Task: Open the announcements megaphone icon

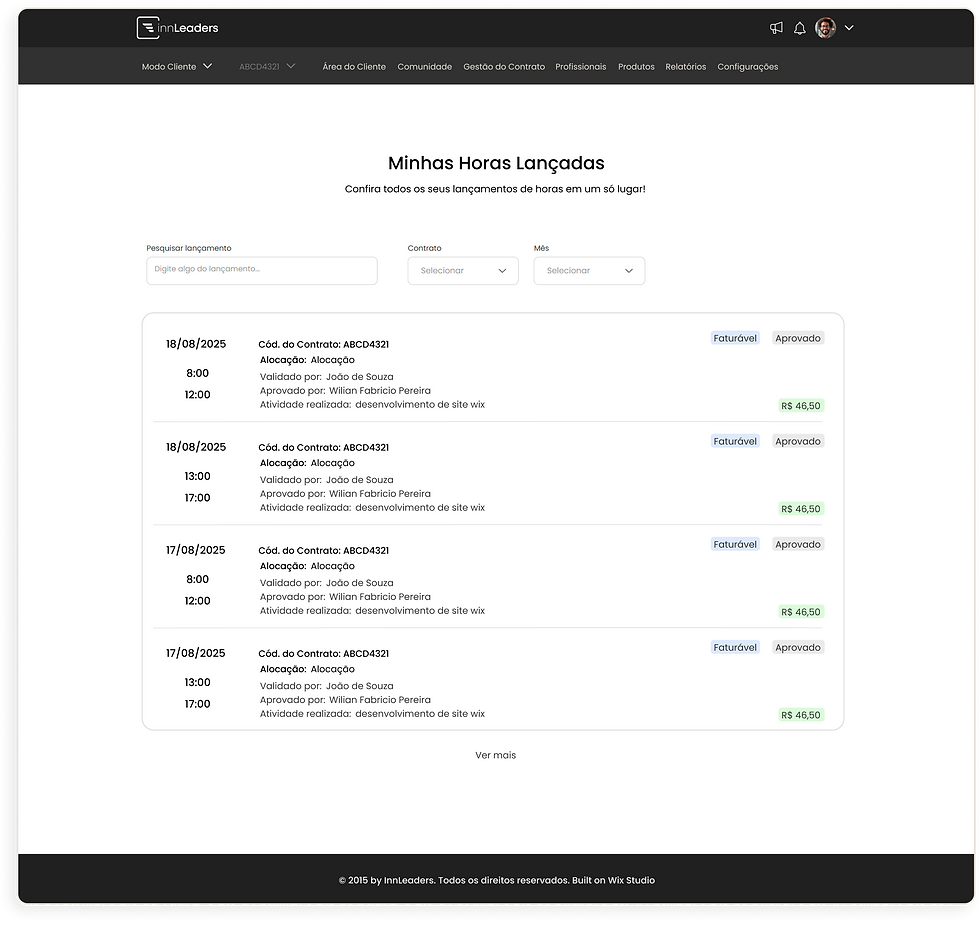Action: [776, 28]
